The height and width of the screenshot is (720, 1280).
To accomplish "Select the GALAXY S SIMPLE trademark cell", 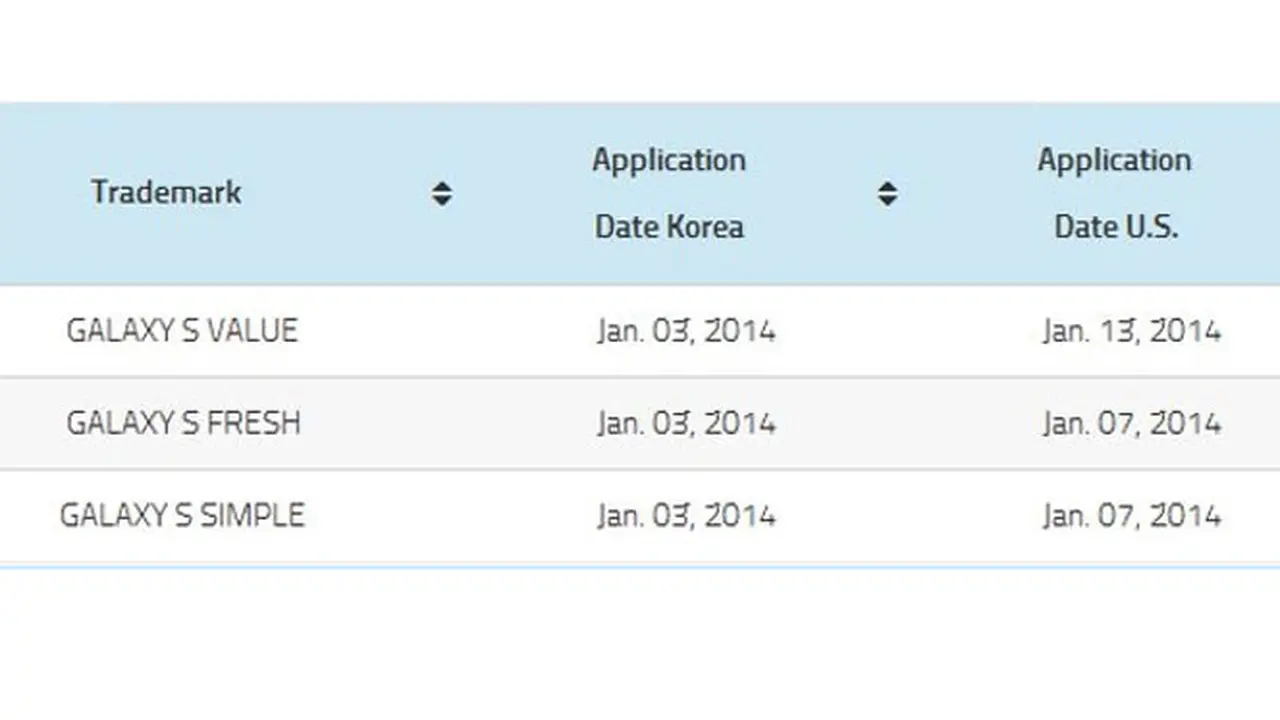I will point(182,516).
